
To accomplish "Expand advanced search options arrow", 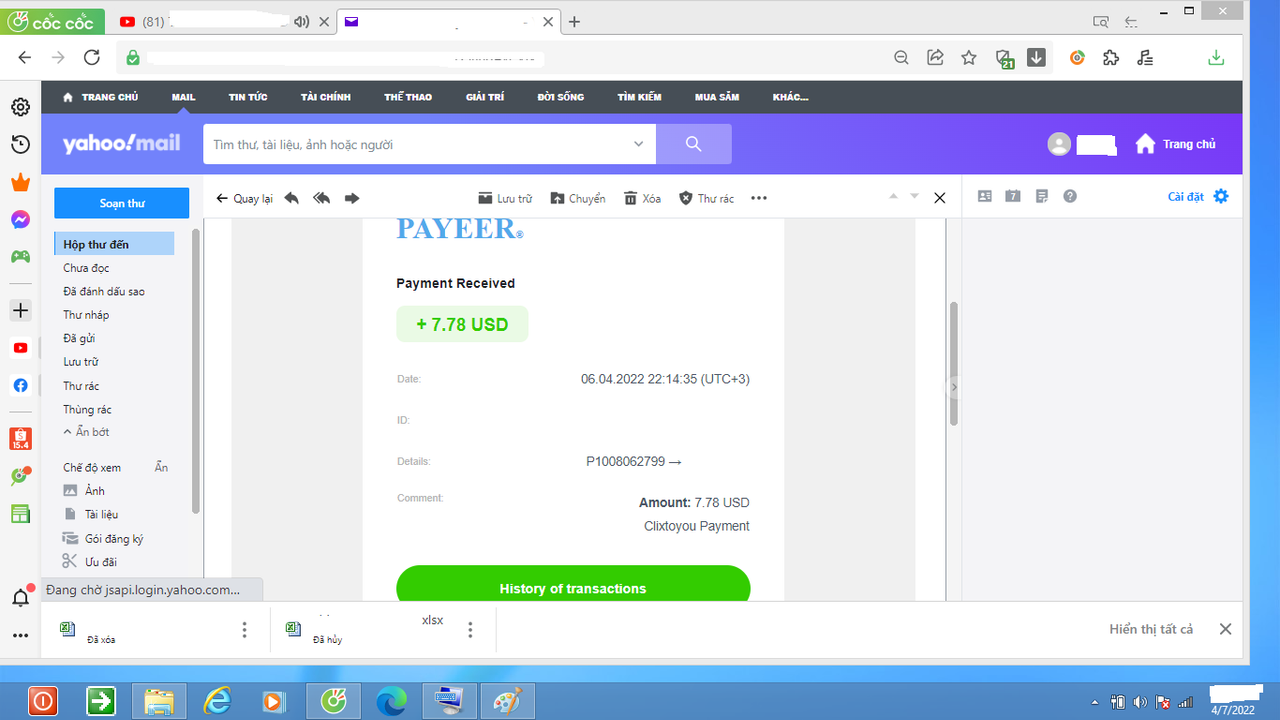I will point(639,144).
